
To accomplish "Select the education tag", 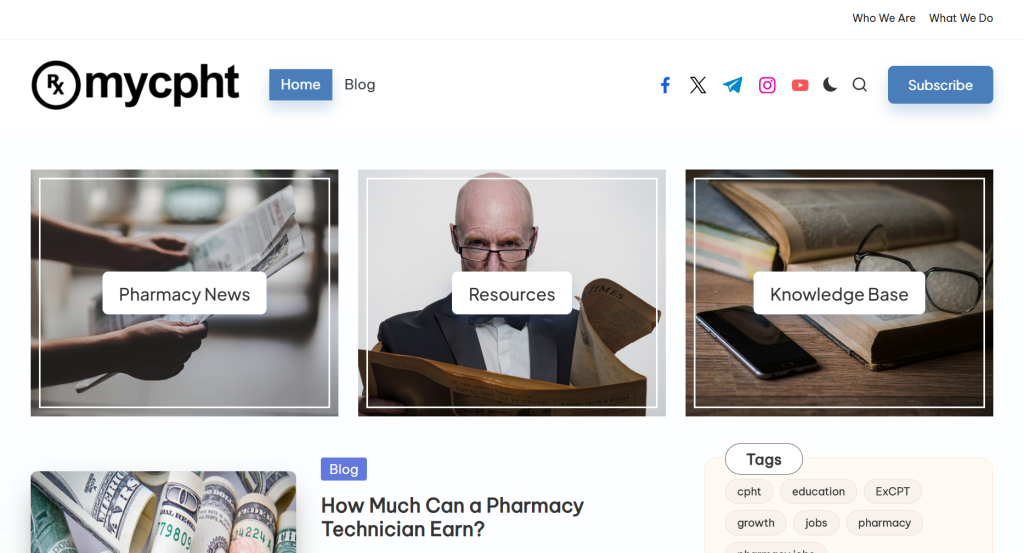I will point(818,492).
